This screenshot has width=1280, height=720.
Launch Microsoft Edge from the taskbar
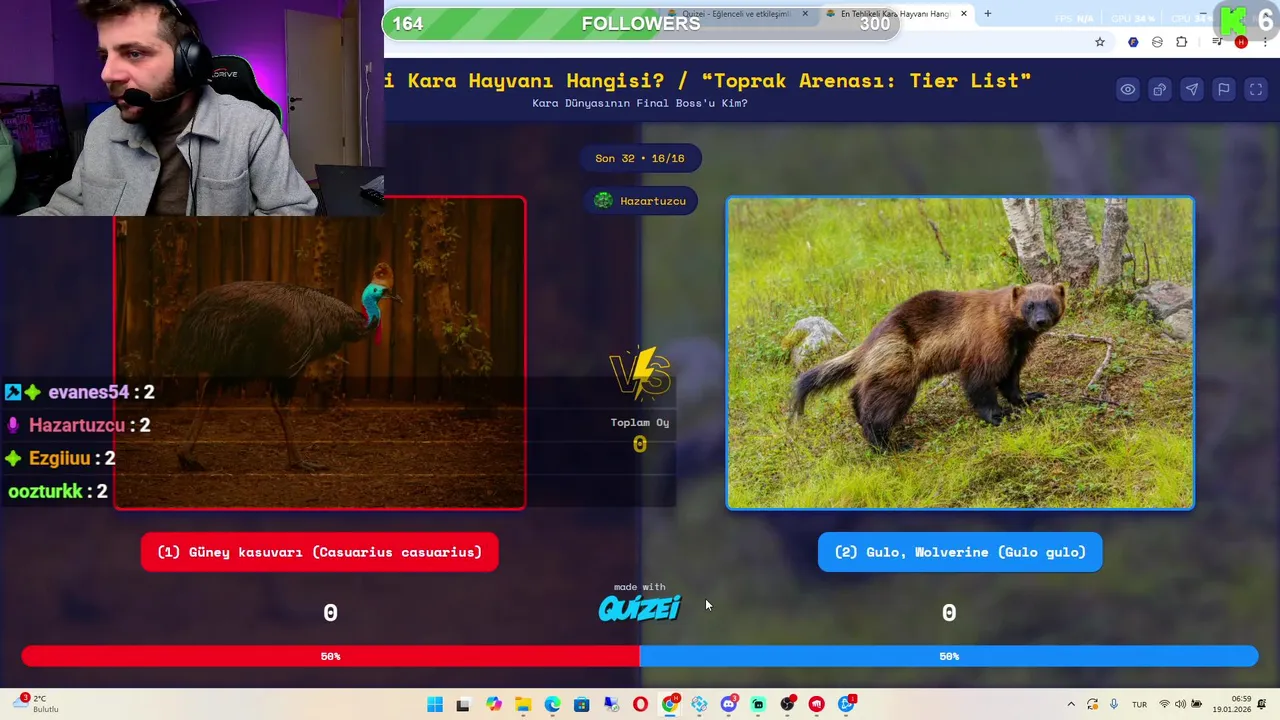click(x=552, y=704)
